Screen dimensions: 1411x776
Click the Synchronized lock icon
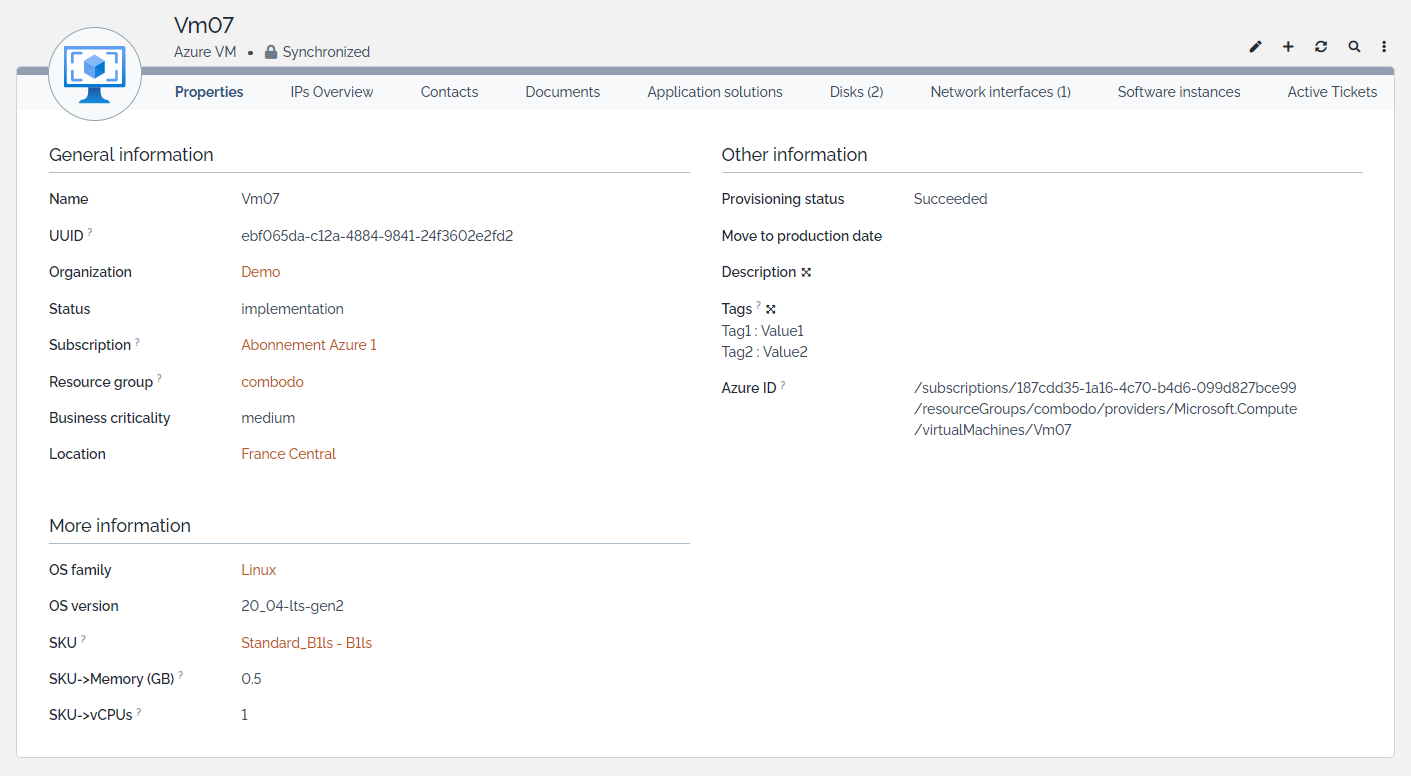tap(271, 52)
